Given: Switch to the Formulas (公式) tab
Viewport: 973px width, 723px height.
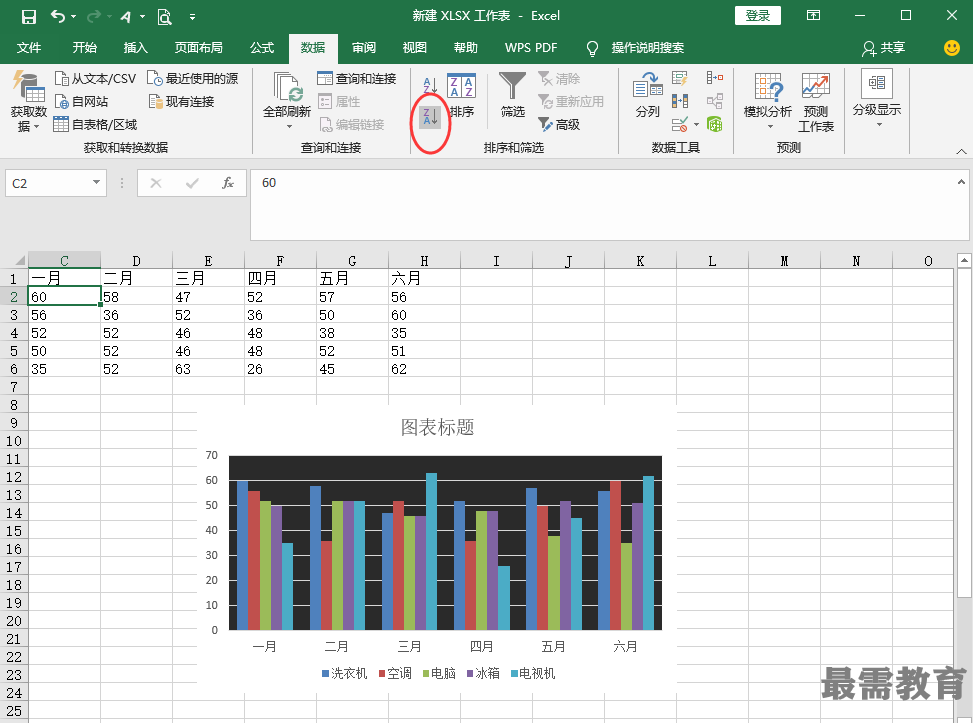Looking at the screenshot, I should pyautogui.click(x=262, y=48).
